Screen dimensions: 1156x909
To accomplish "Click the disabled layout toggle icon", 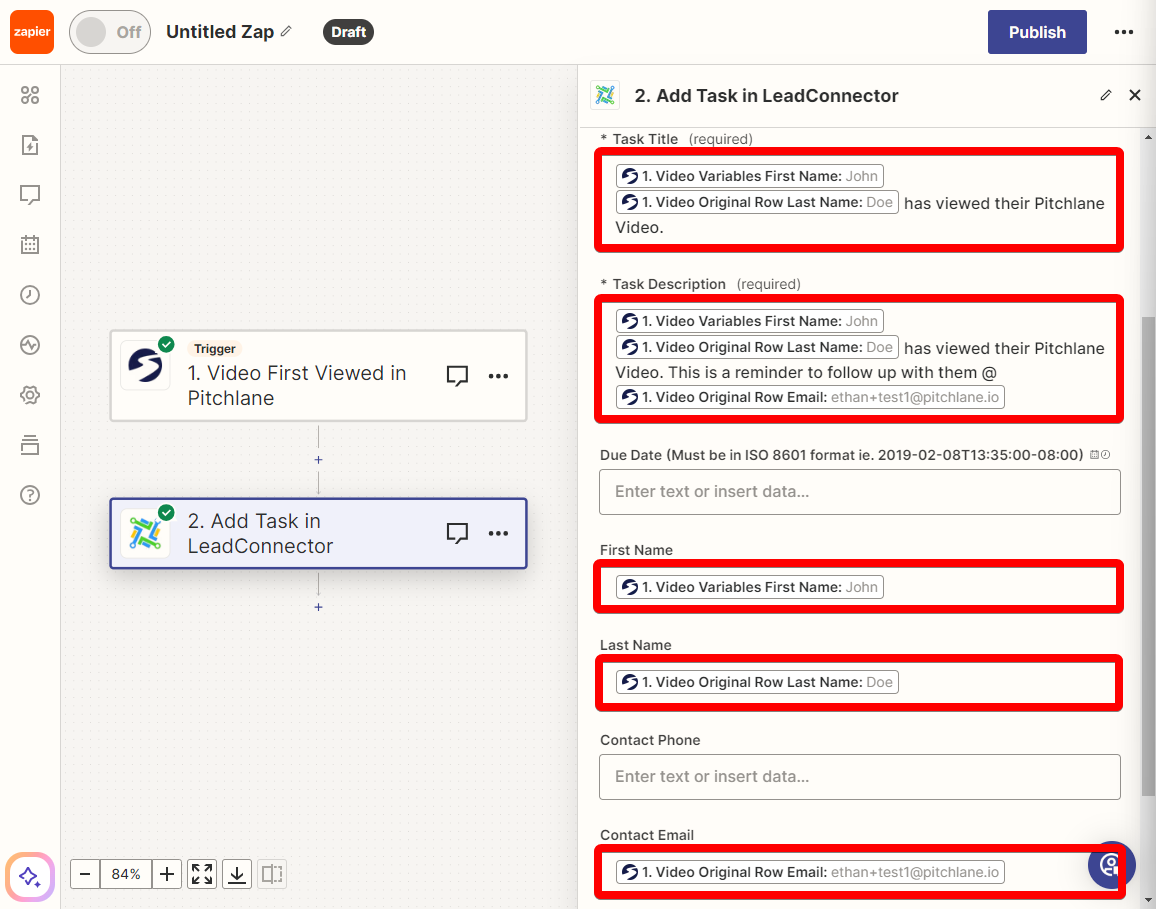I will (272, 874).
